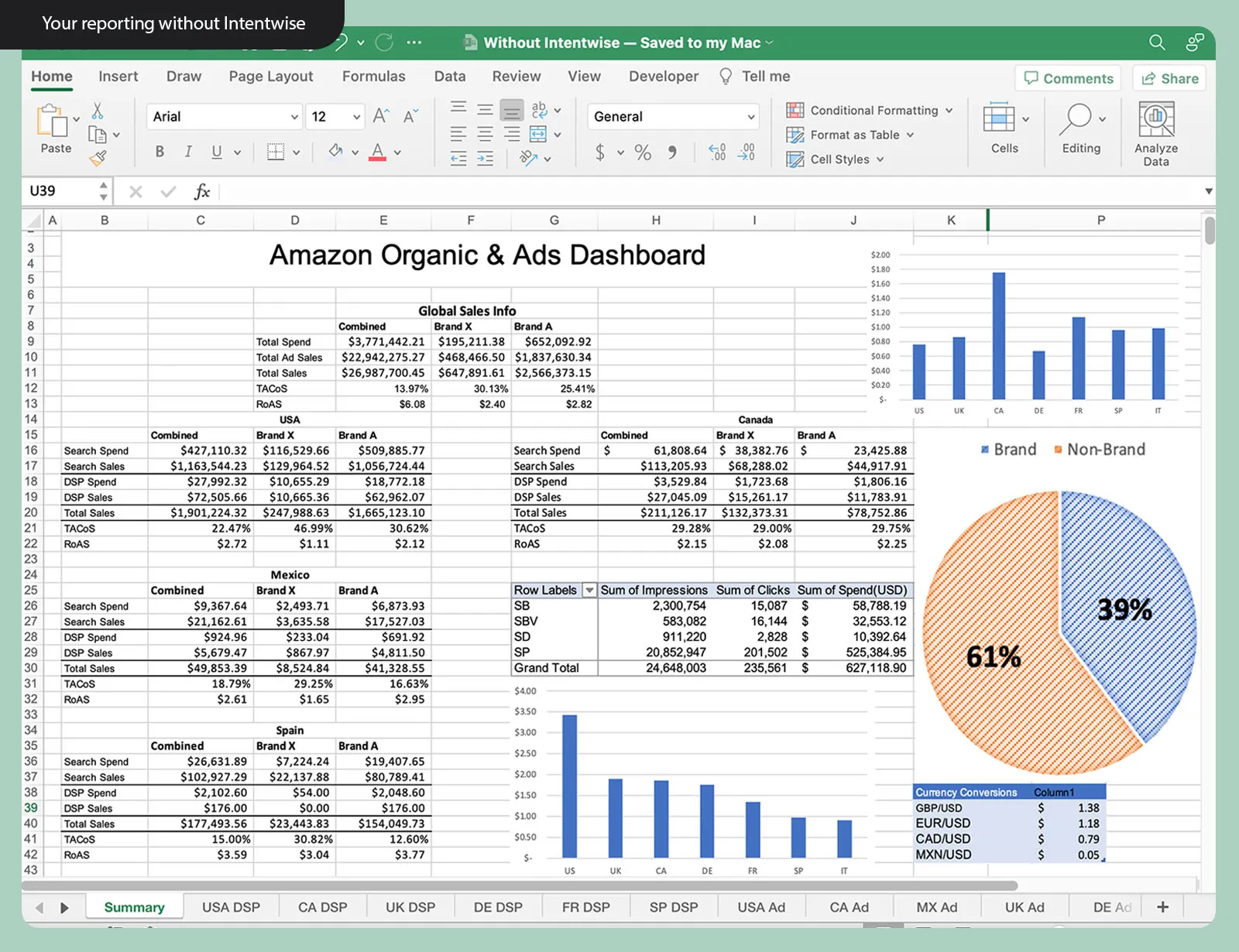The image size is (1239, 952).
Task: Click the search magnifier in title bar
Action: [1157, 43]
